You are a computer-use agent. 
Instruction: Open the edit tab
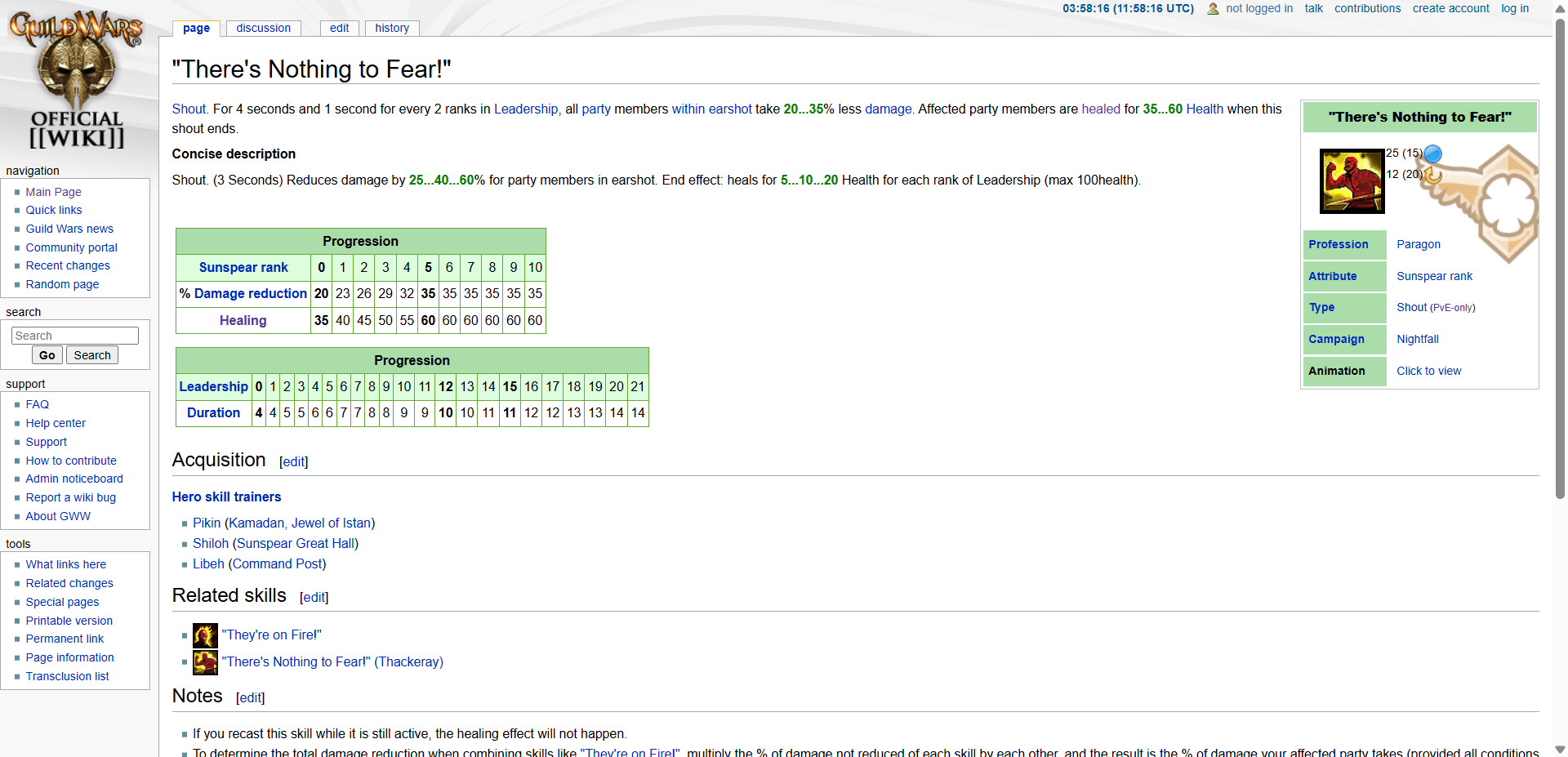(339, 28)
